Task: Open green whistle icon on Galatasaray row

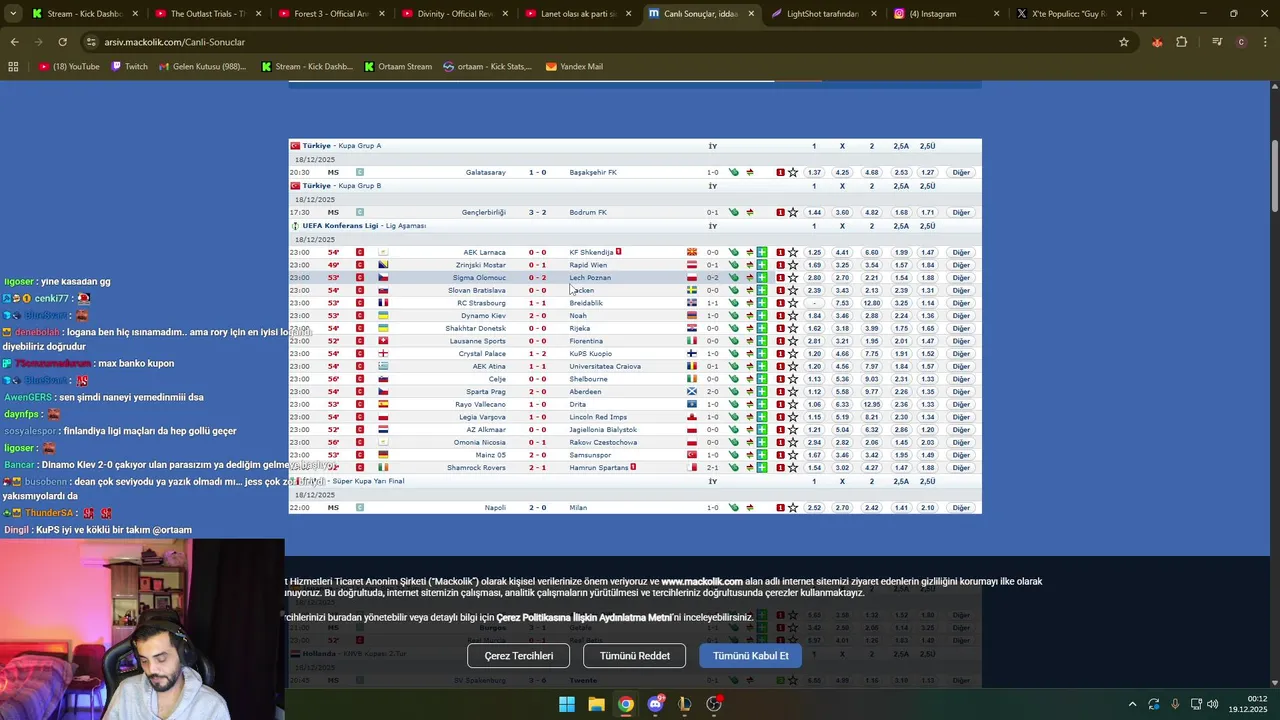Action: coord(734,172)
